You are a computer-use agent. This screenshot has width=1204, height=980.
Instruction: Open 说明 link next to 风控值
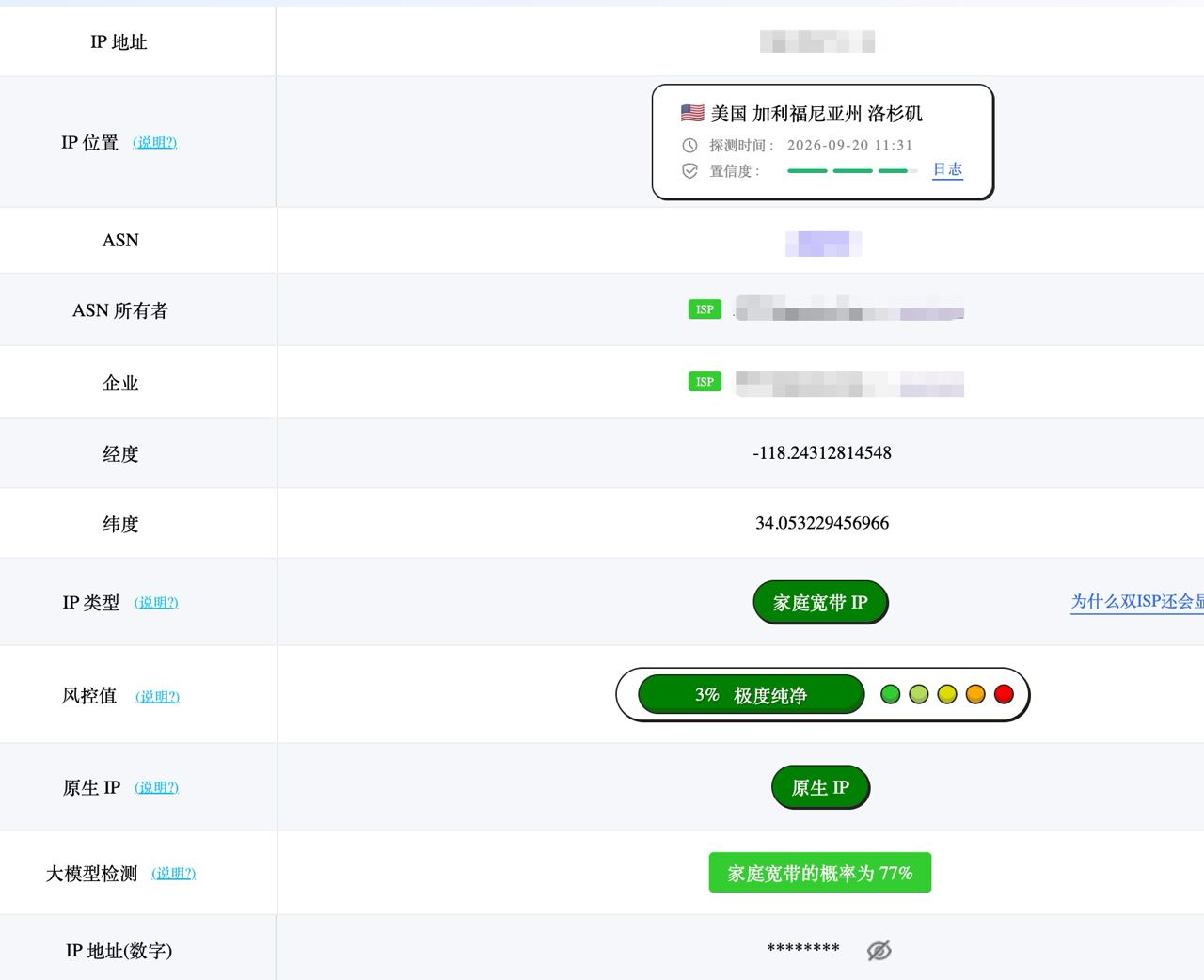157,696
